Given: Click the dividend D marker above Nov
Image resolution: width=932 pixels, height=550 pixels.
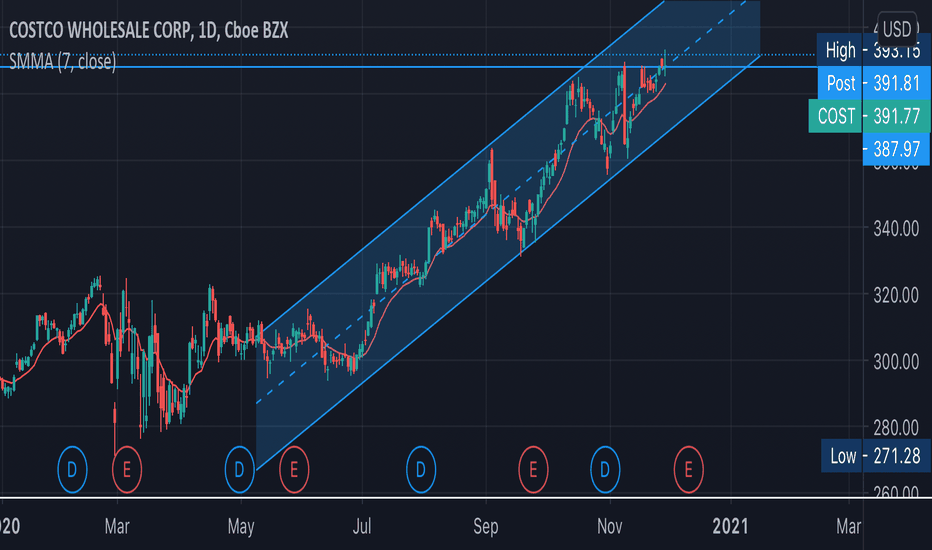Looking at the screenshot, I should pyautogui.click(x=605, y=470).
